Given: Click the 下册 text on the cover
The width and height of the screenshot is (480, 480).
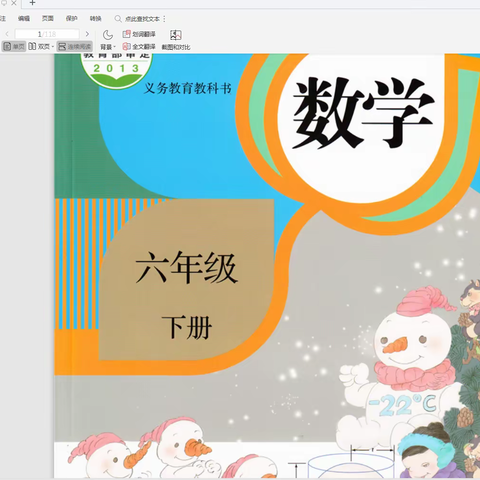Looking at the screenshot, I should [x=187, y=327].
